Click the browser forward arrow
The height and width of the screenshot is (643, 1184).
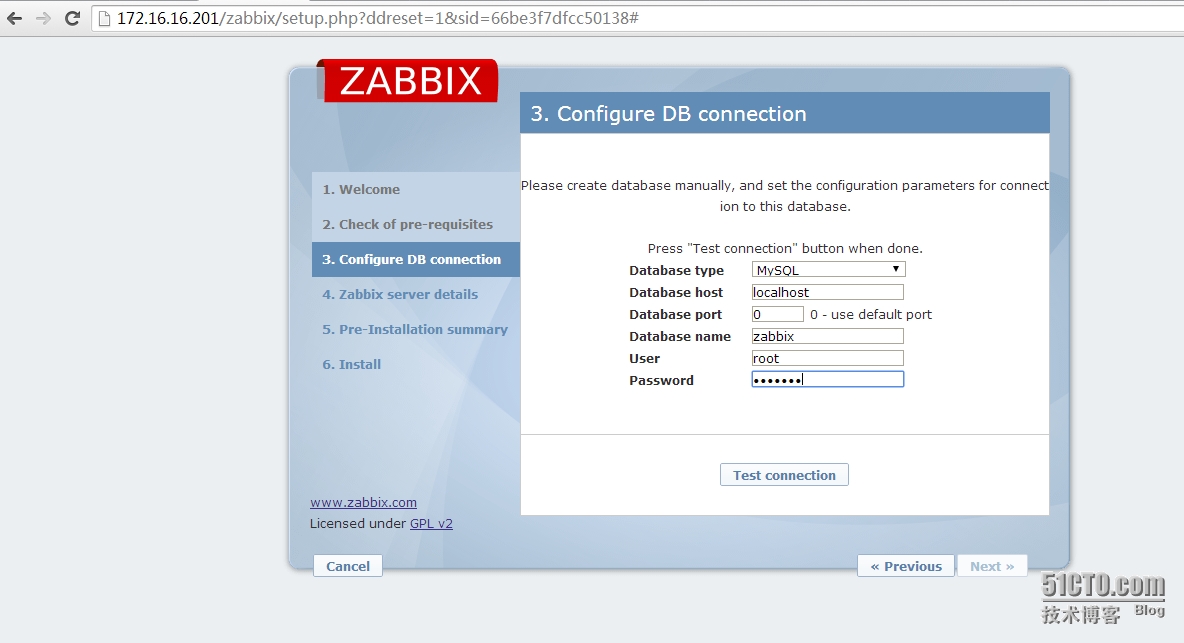(x=43, y=18)
